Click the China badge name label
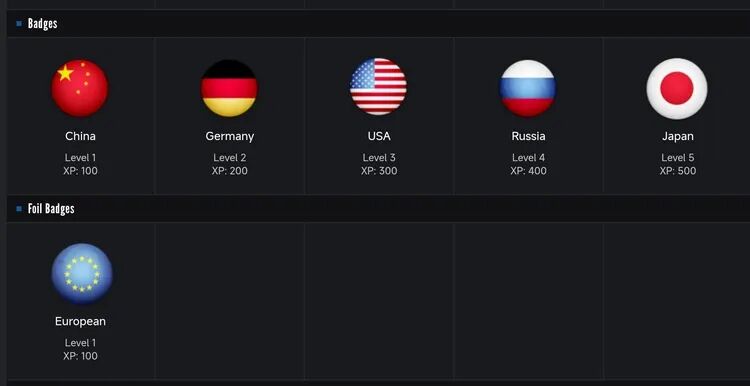 pyautogui.click(x=80, y=136)
